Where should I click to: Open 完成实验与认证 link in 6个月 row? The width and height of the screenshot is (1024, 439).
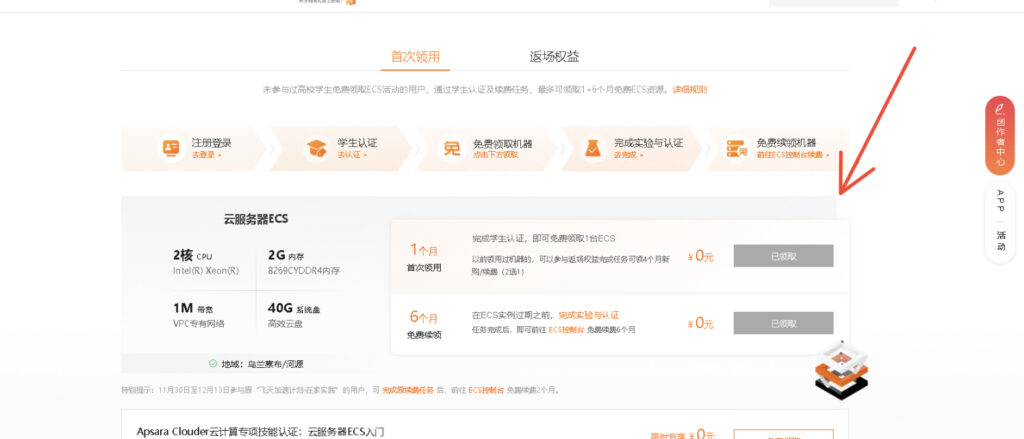tap(588, 315)
